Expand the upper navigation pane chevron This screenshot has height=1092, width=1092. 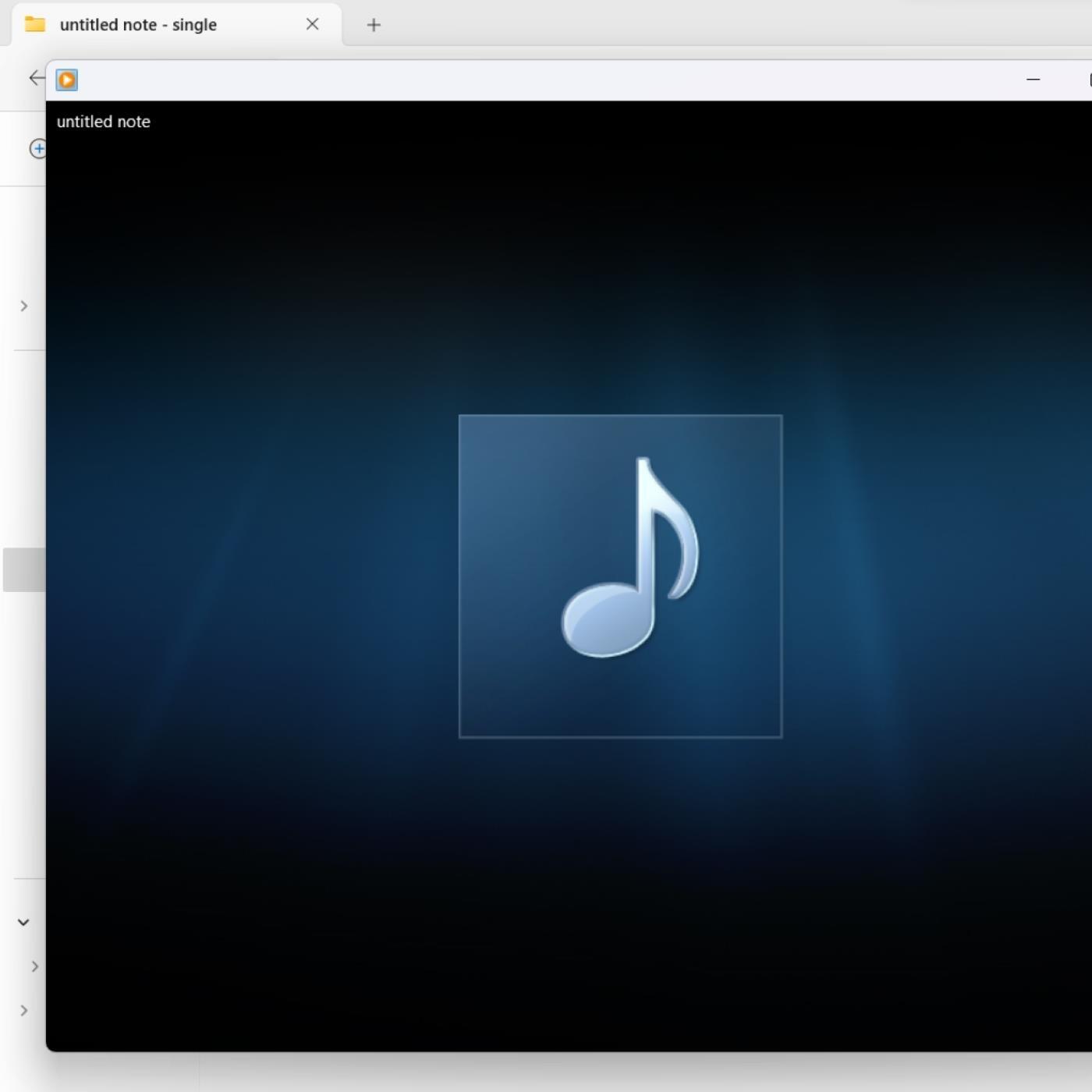point(24,306)
